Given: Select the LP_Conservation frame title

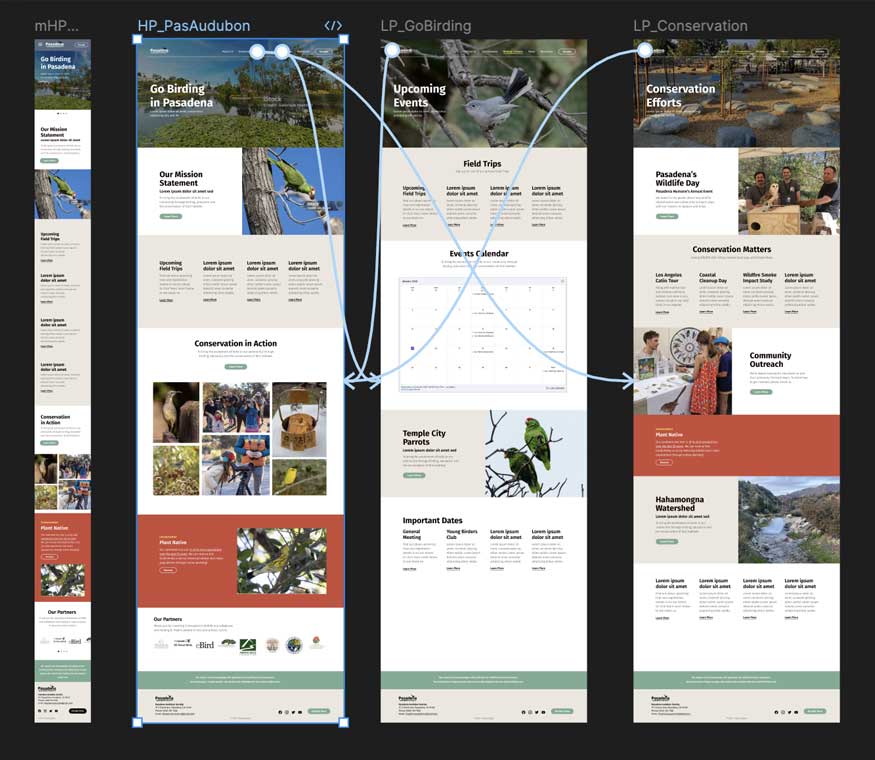Looking at the screenshot, I should (690, 26).
